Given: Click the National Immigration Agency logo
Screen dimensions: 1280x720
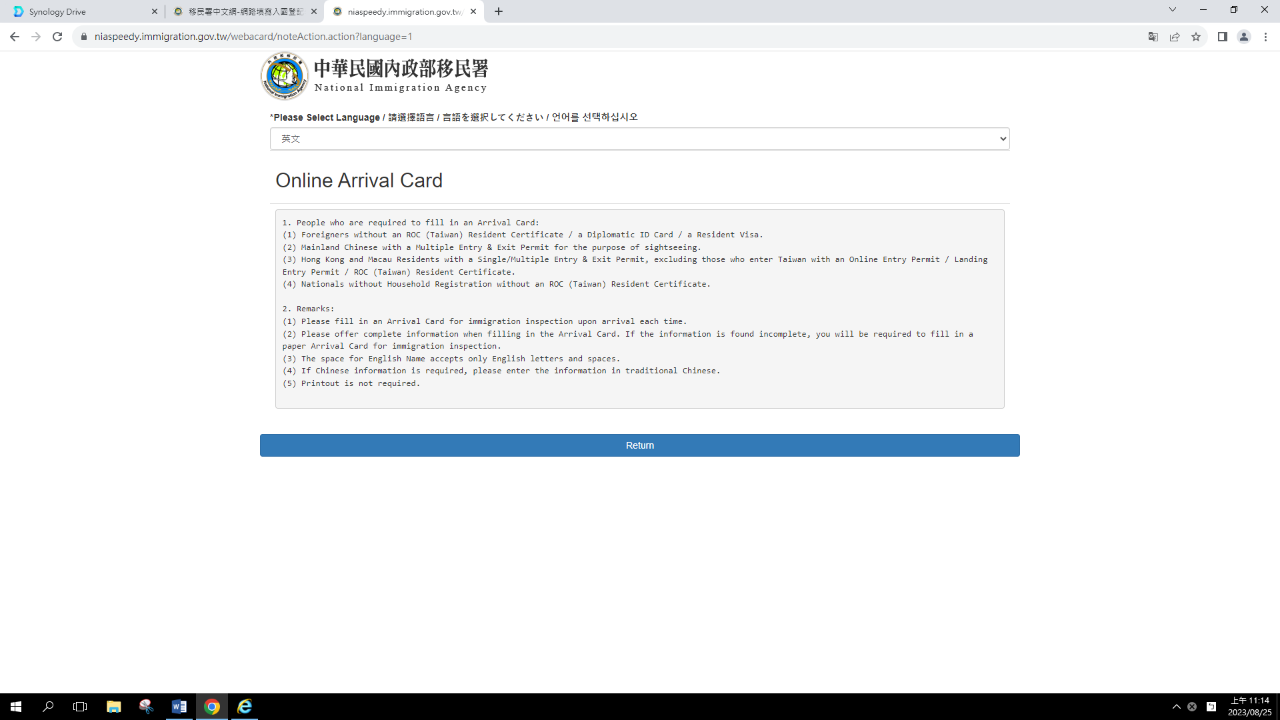Looking at the screenshot, I should [x=285, y=76].
